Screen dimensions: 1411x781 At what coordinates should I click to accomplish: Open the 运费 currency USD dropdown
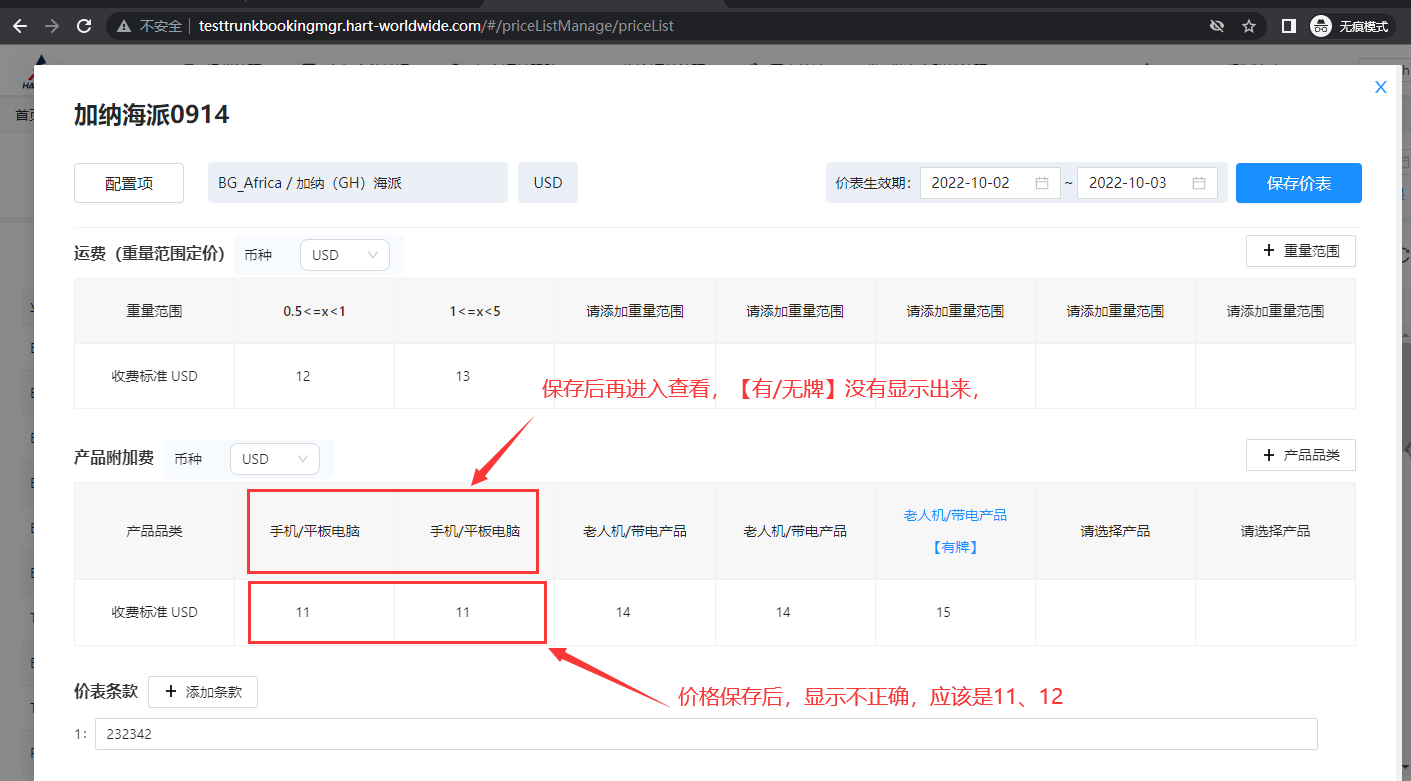coord(344,255)
